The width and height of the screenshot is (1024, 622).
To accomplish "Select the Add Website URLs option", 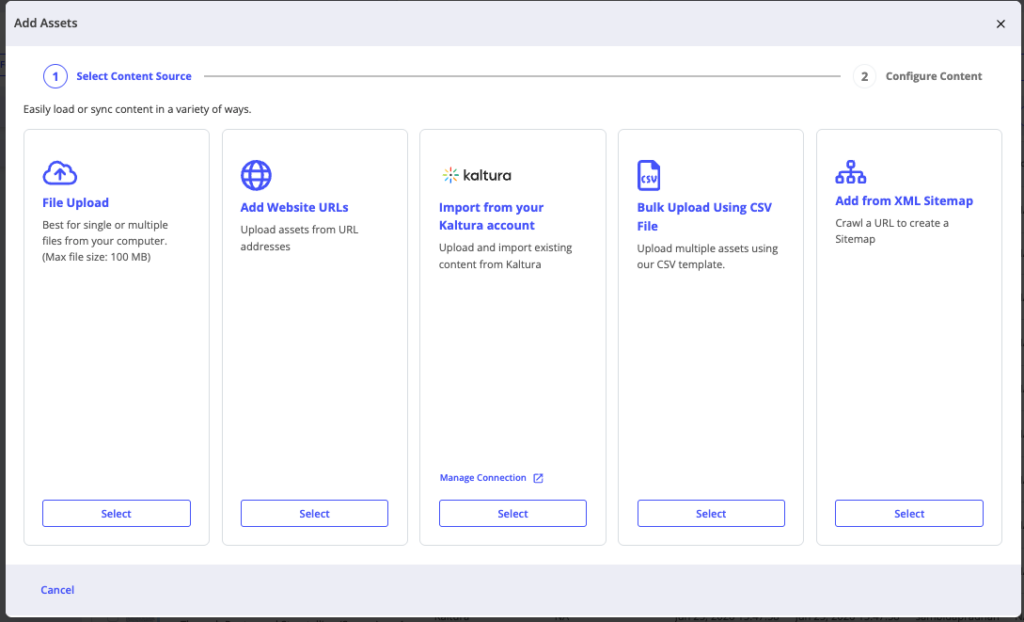I will pyautogui.click(x=314, y=514).
